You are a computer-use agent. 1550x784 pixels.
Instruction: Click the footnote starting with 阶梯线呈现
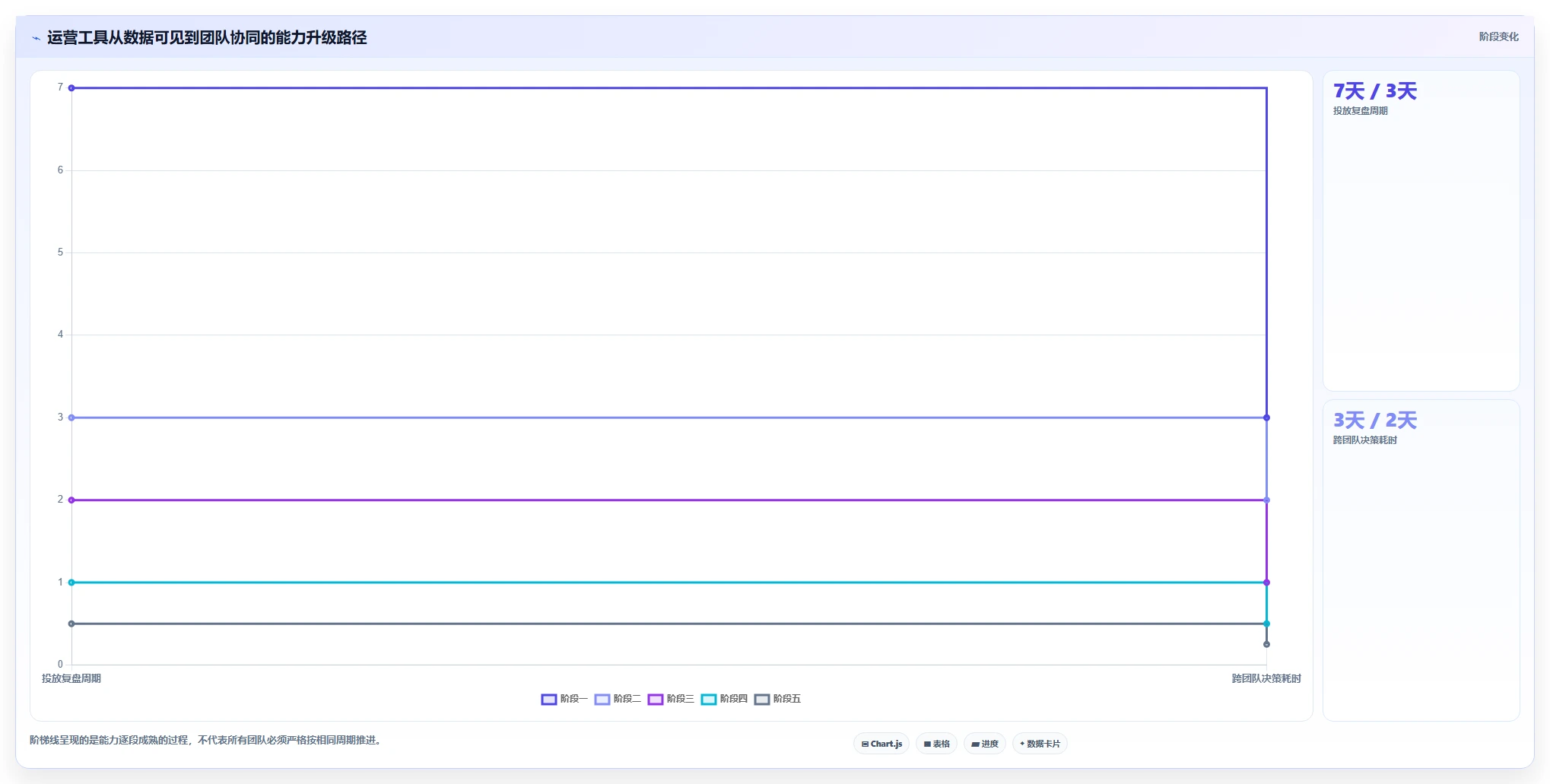205,740
